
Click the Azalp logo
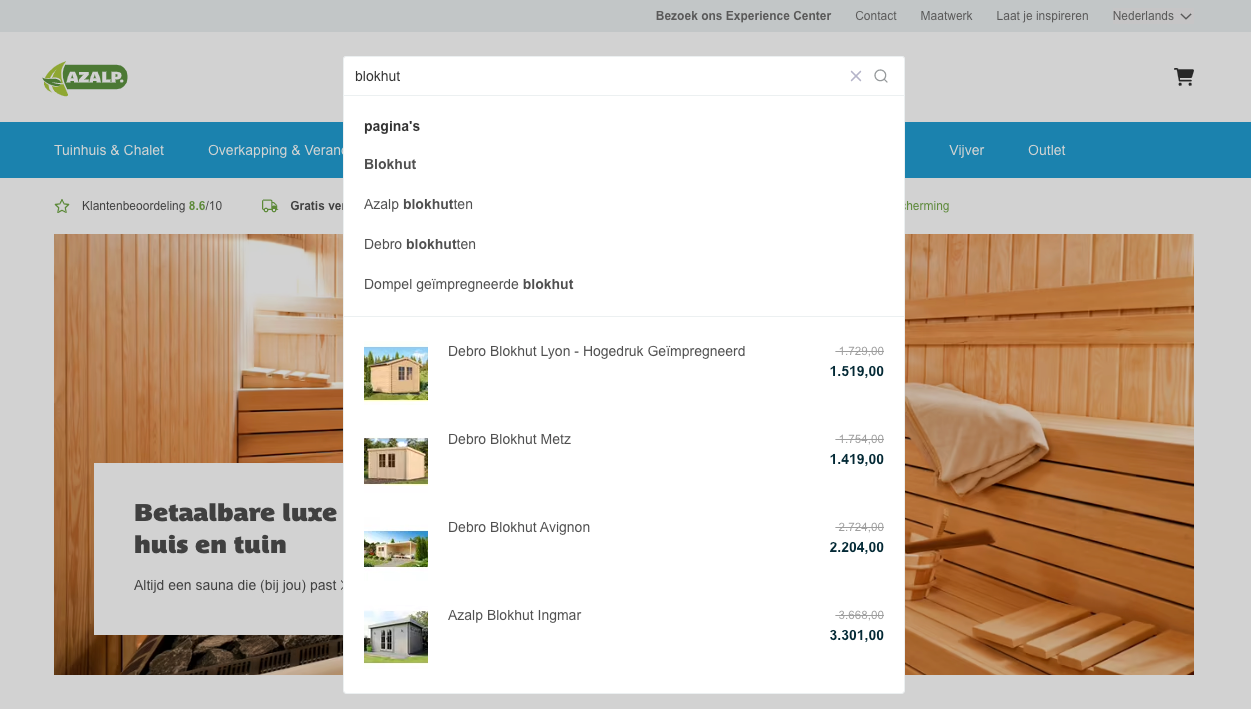85,77
